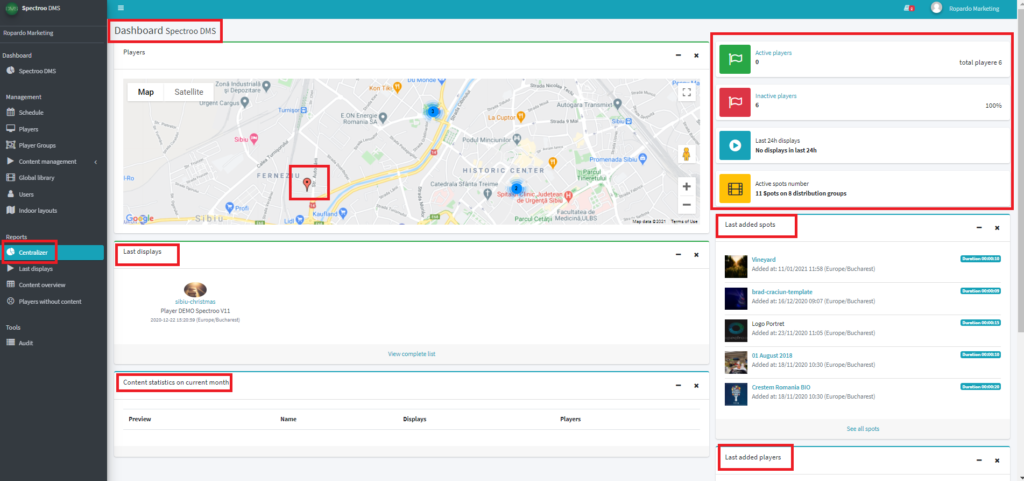Click the Logo Portret spot name

point(768,324)
